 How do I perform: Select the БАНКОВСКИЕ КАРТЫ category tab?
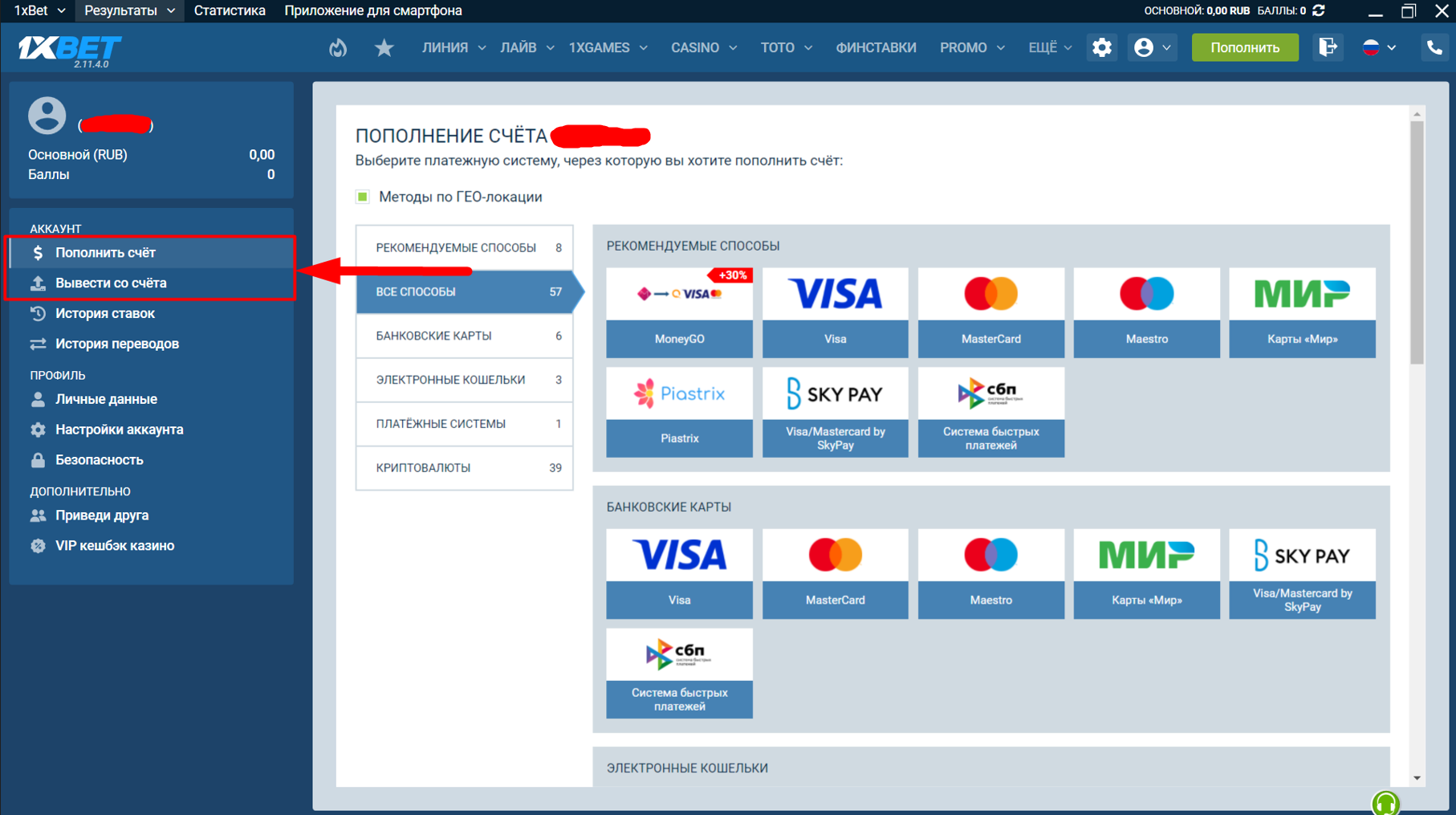pos(464,336)
